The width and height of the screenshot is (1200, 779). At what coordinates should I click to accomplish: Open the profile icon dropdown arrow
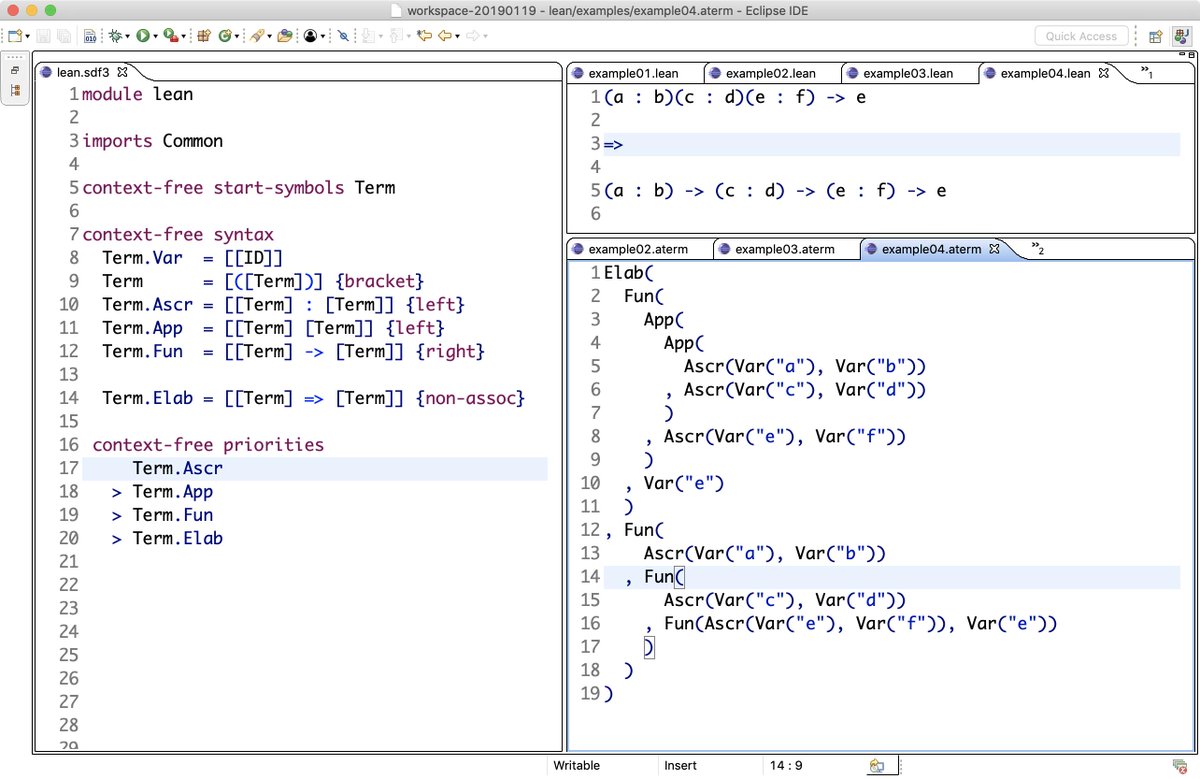[323, 36]
